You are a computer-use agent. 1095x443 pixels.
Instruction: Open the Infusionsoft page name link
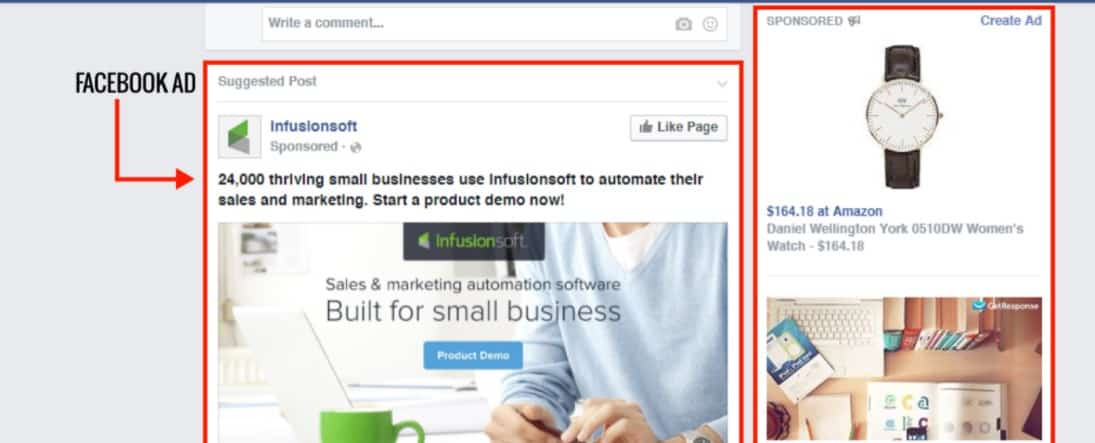tap(314, 126)
